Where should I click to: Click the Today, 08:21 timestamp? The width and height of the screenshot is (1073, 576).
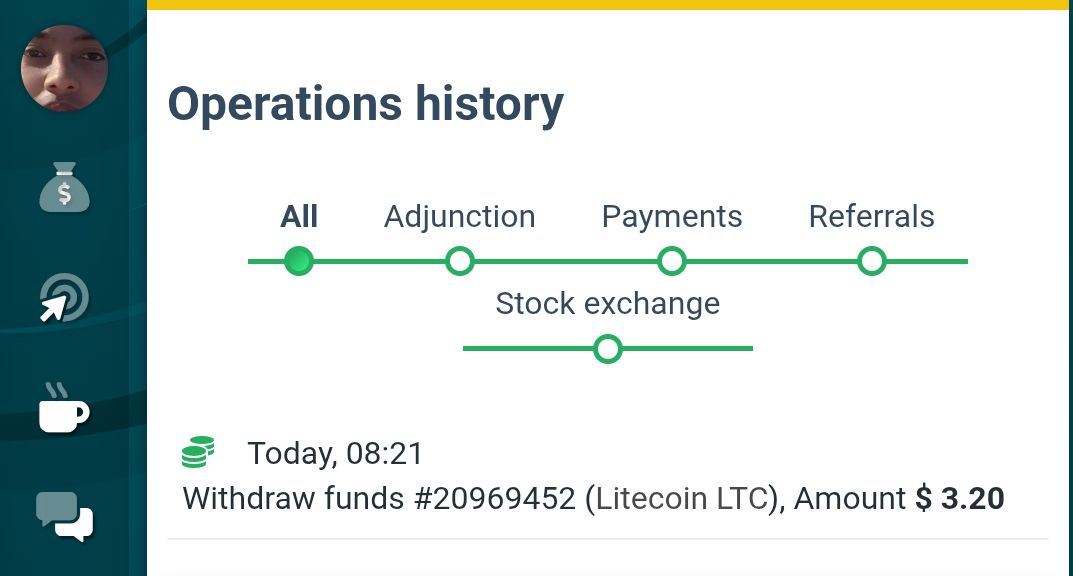coord(335,454)
